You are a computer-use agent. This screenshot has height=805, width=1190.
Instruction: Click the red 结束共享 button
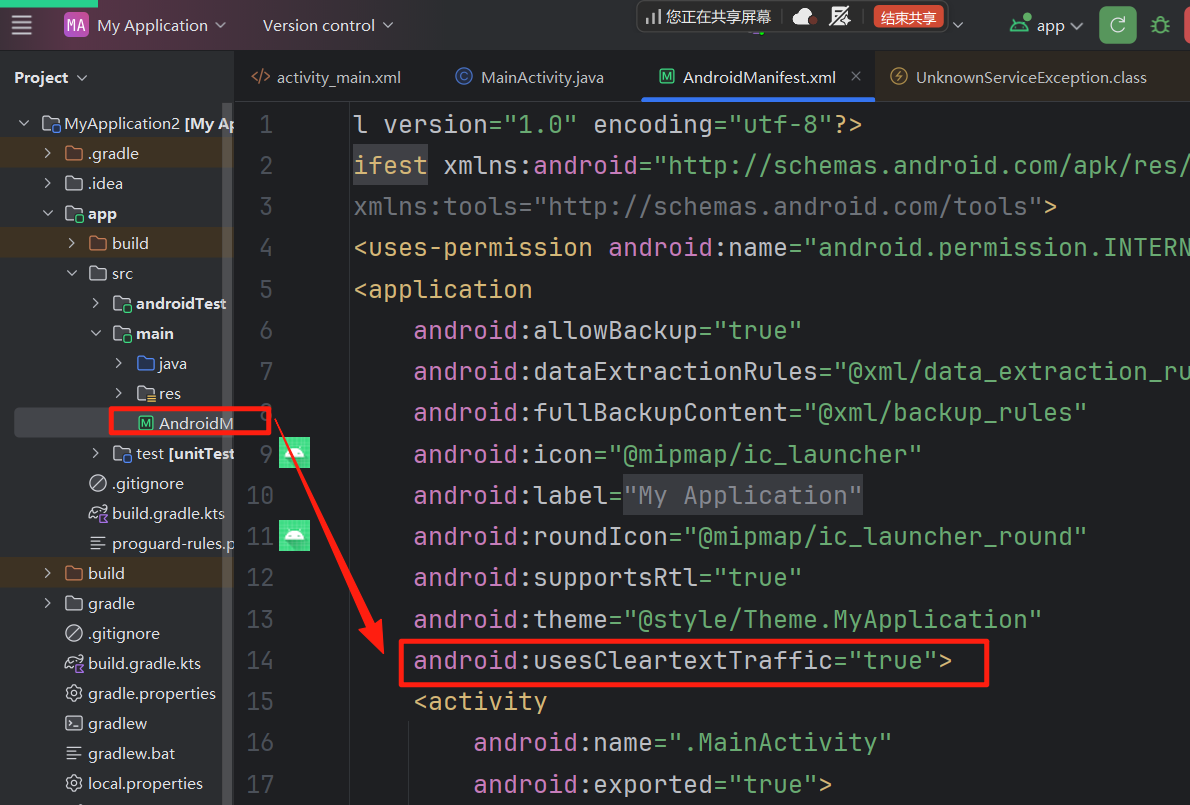pyautogui.click(x=908, y=17)
